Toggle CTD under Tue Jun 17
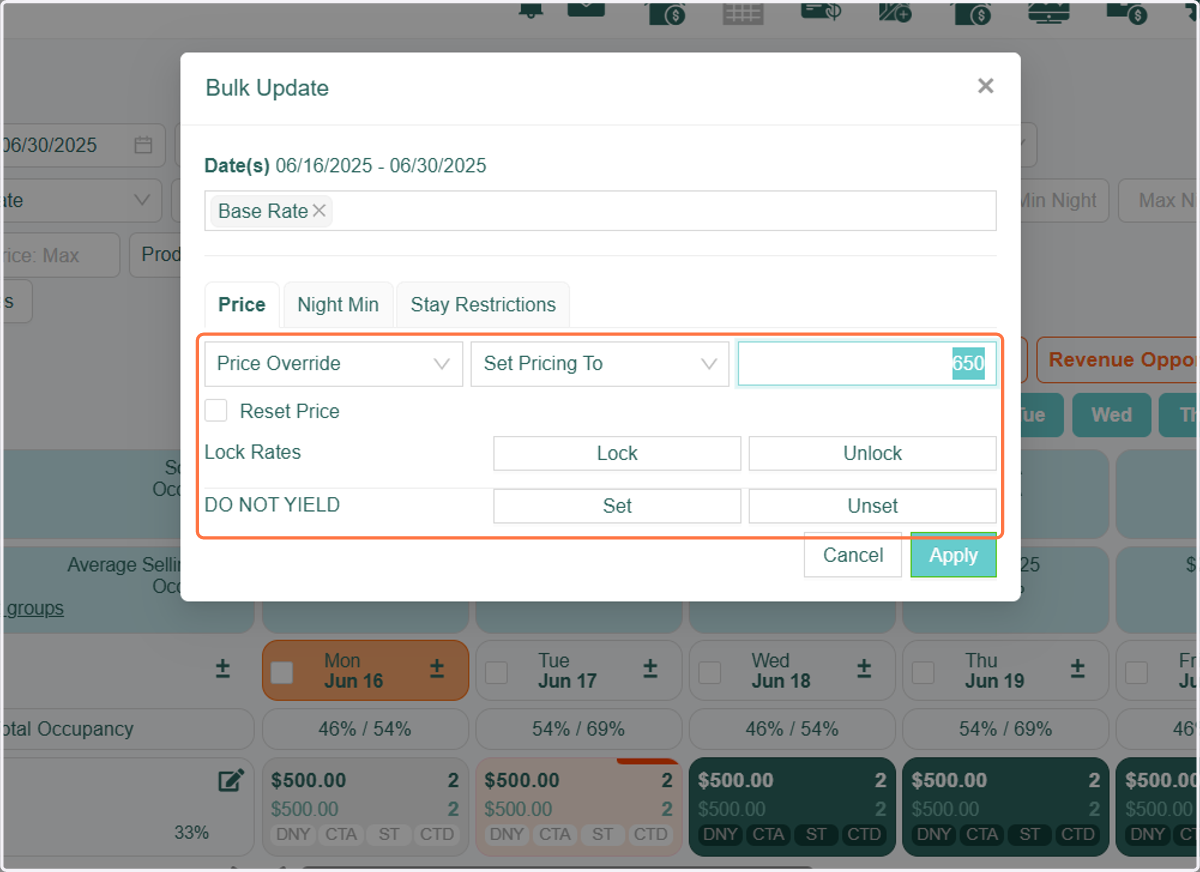This screenshot has height=872, width=1200. click(650, 834)
